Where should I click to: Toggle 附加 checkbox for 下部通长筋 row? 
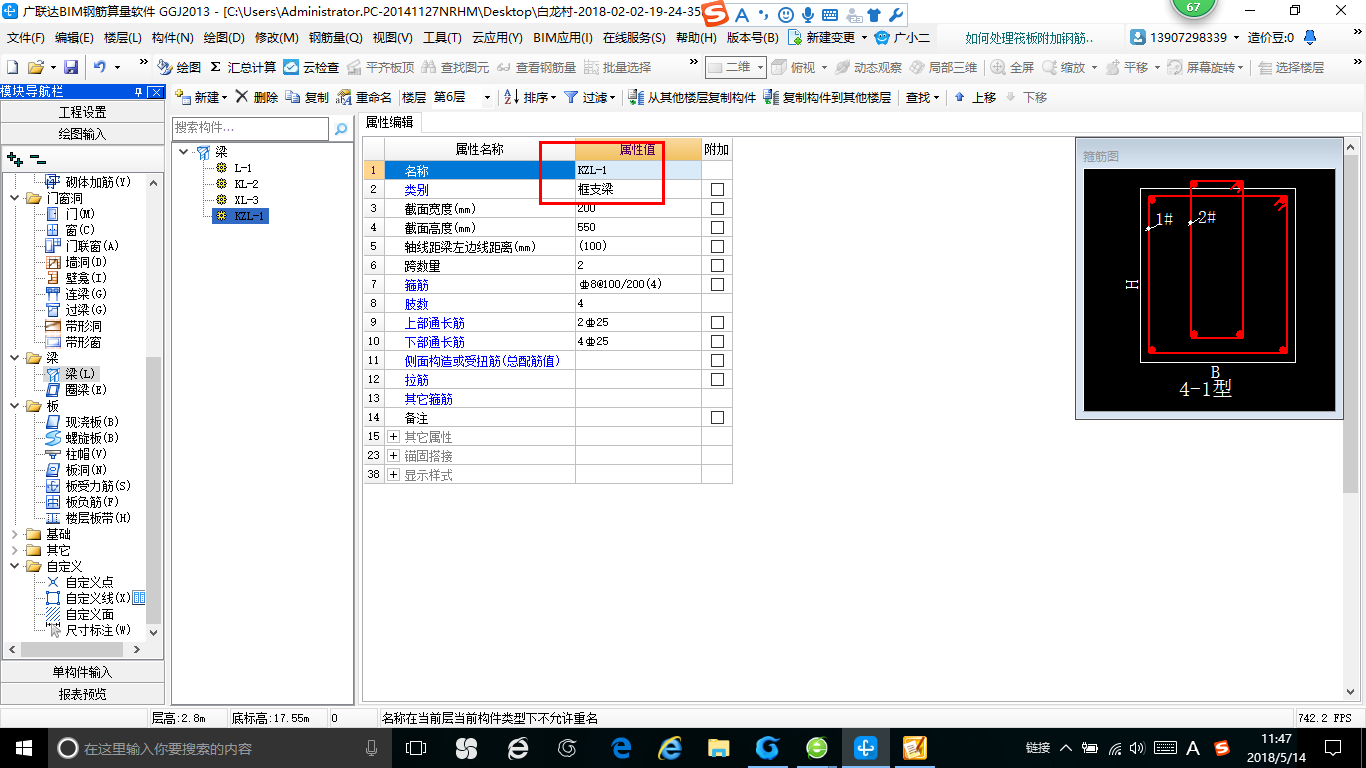pos(717,342)
